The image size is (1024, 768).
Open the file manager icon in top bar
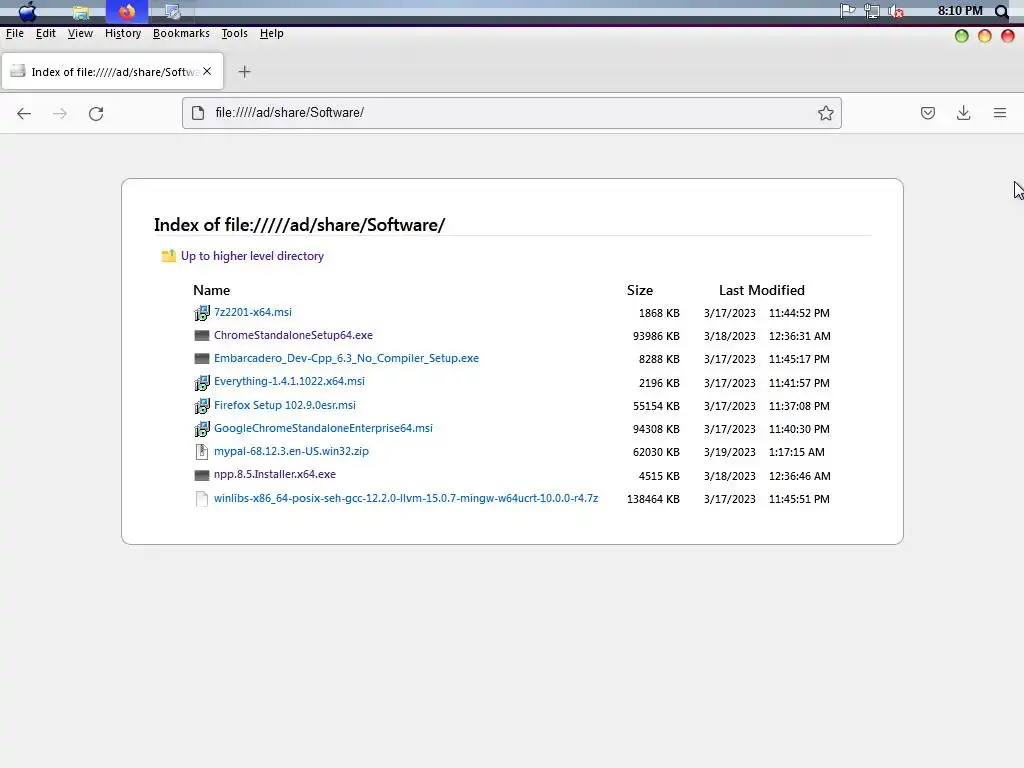pyautogui.click(x=81, y=12)
